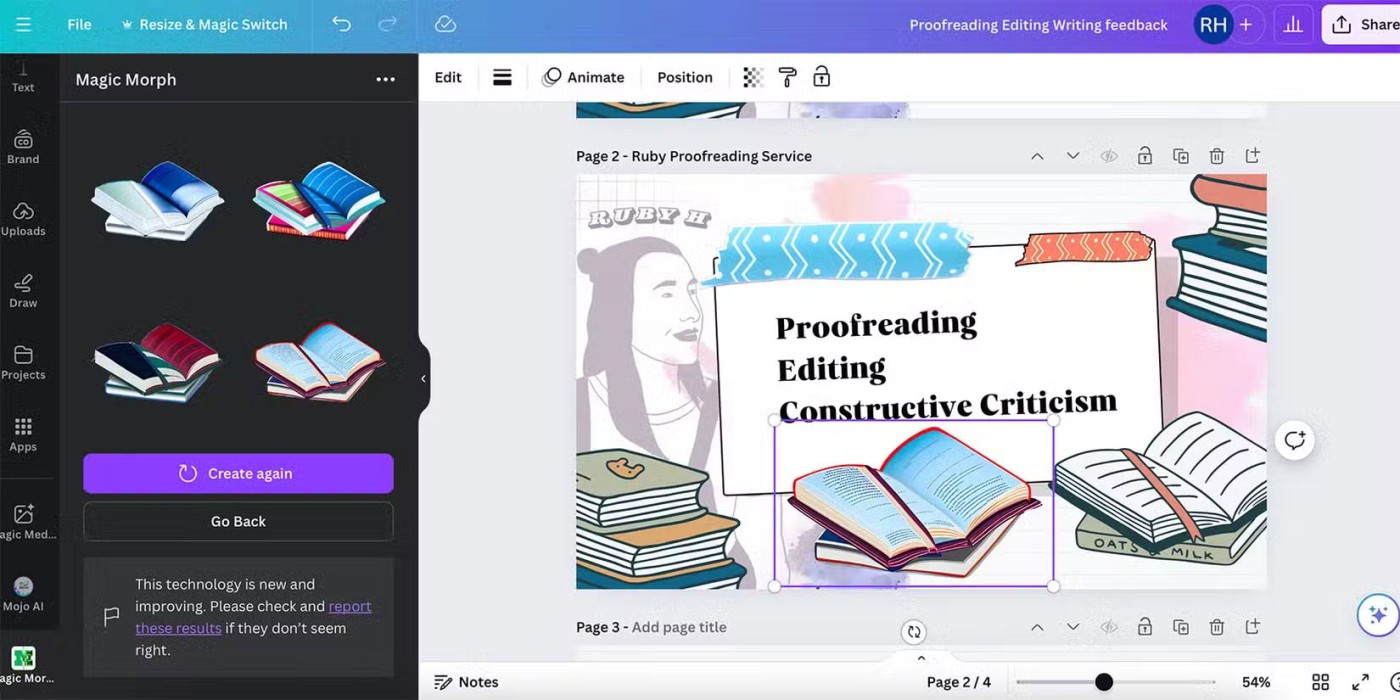Open Magic Morph three-dot options menu
Screen dimensions: 1400x700
click(385, 80)
